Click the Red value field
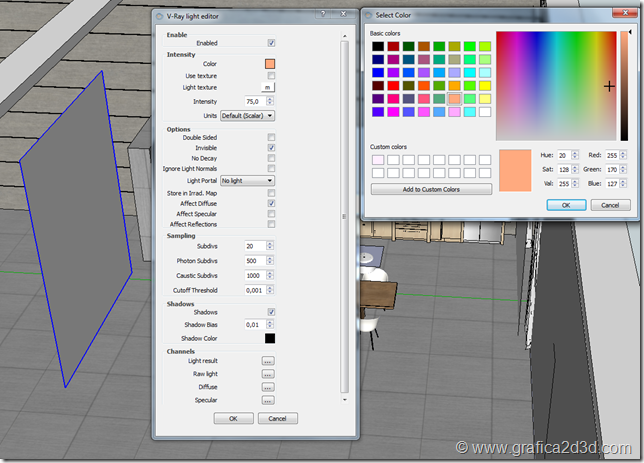This screenshot has height=463, width=644. click(612, 155)
